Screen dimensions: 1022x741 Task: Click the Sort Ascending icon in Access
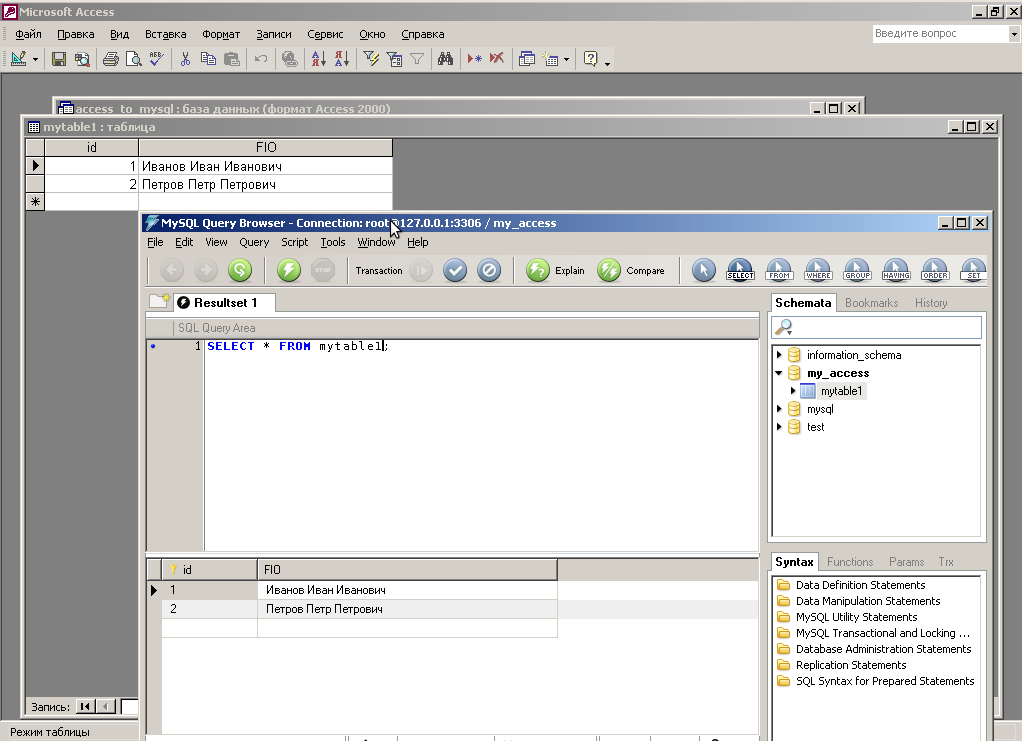(x=318, y=59)
